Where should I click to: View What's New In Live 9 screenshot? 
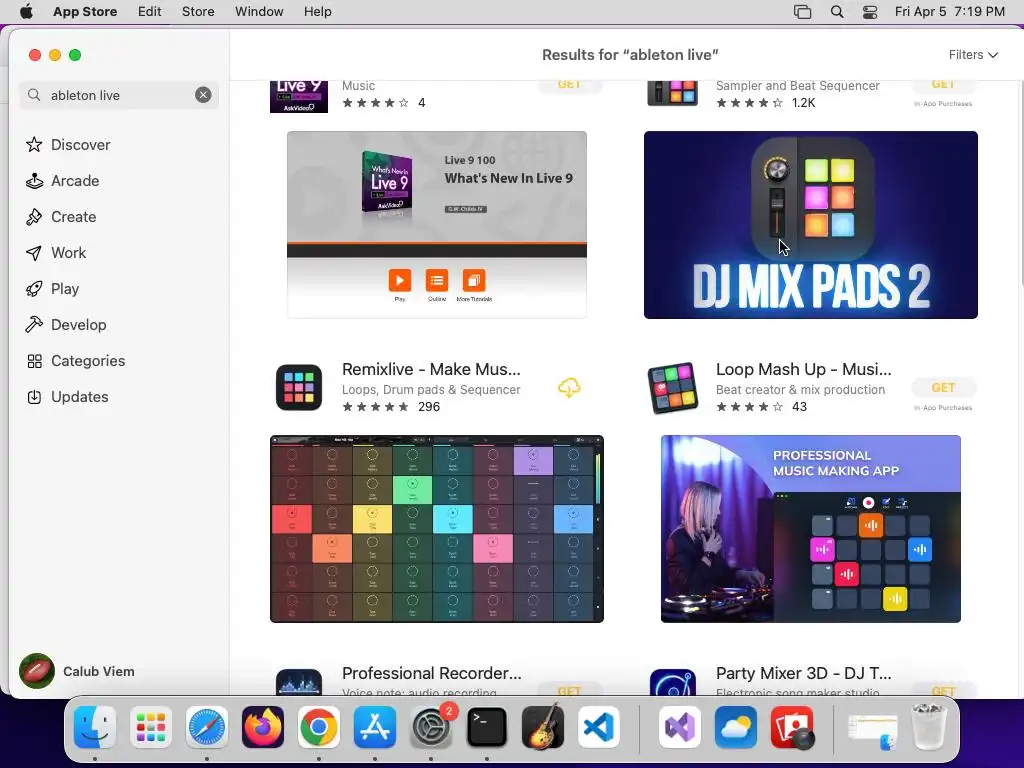pyautogui.click(x=437, y=225)
